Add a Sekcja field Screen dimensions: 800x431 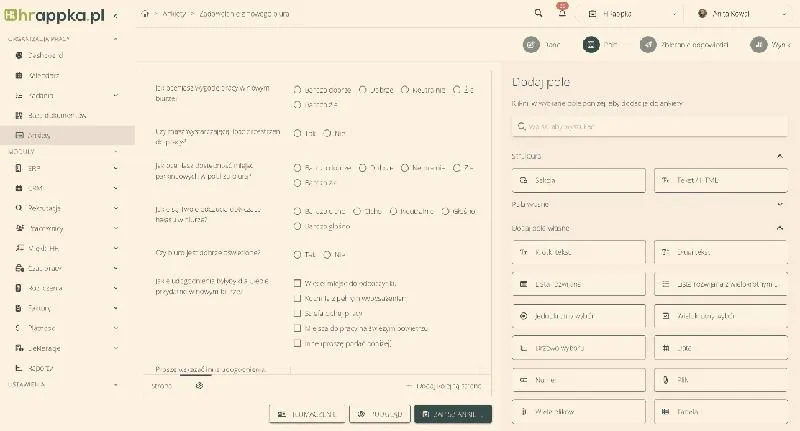point(579,180)
